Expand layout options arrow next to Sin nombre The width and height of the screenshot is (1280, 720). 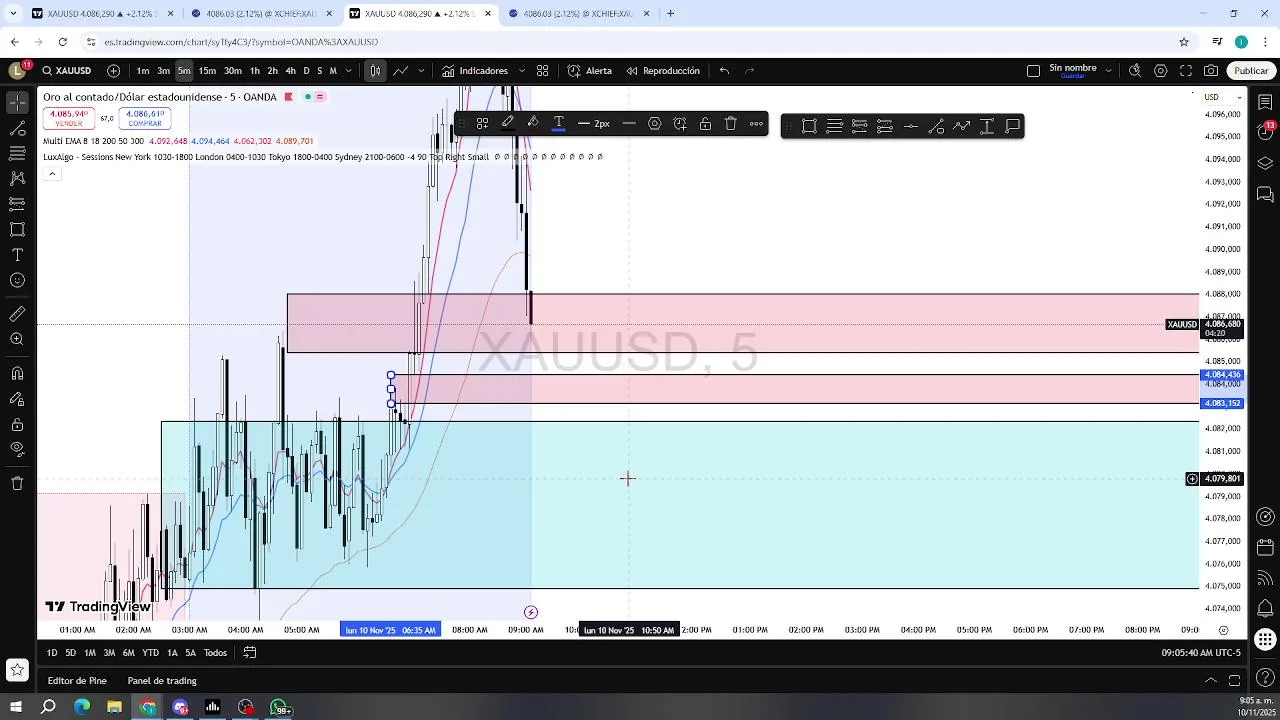click(1108, 71)
